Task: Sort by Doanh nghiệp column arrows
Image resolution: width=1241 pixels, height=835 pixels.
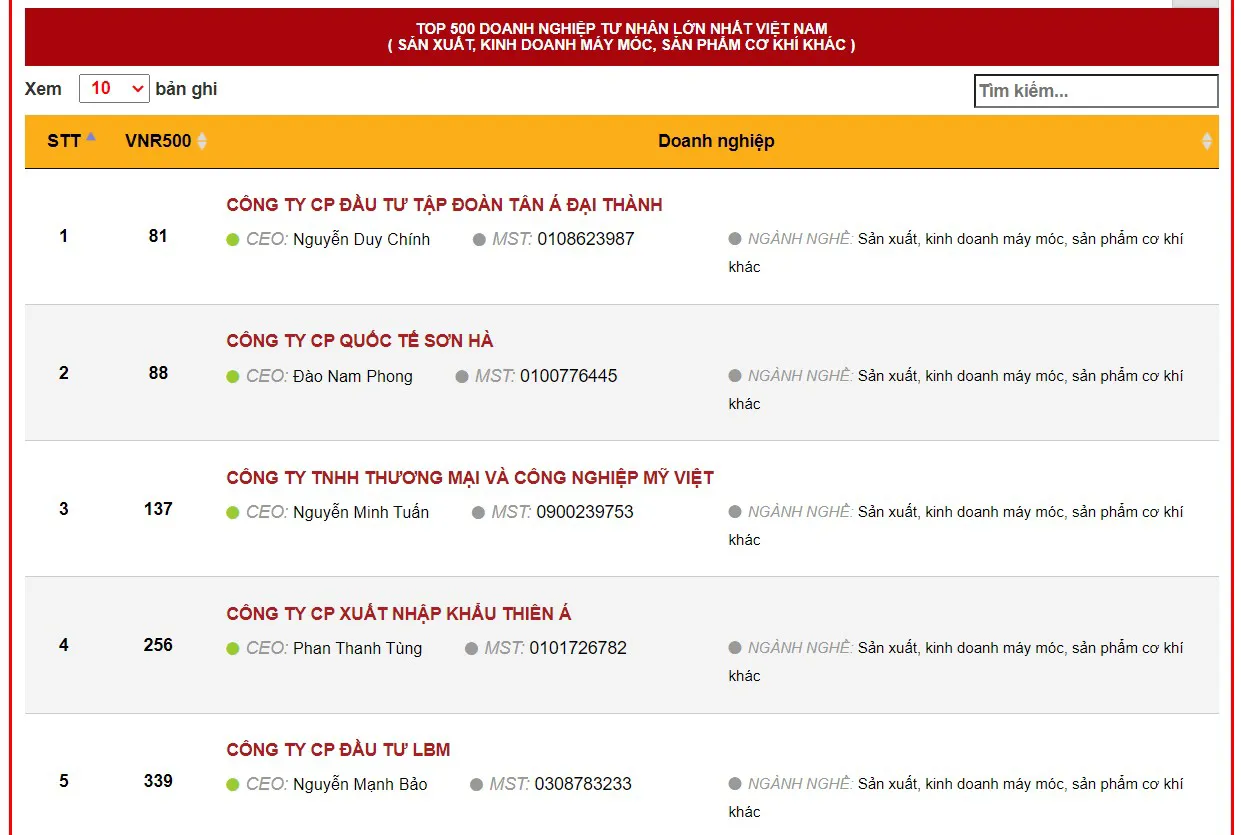Action: (1207, 141)
